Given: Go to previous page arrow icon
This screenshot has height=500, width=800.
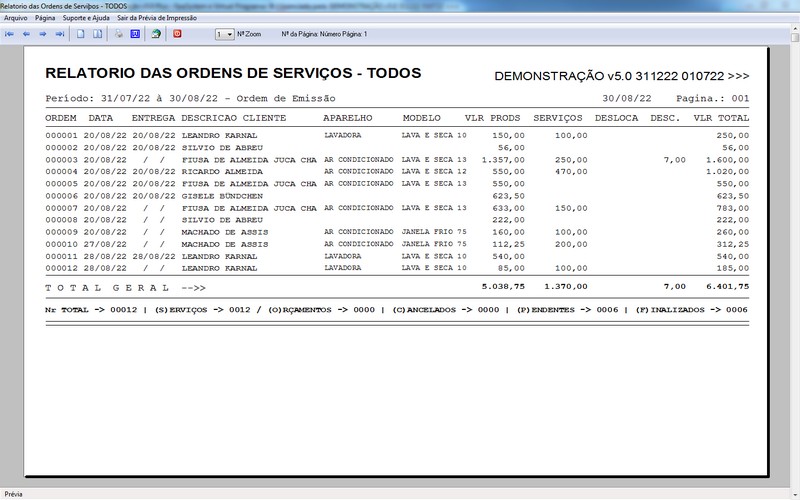Looking at the screenshot, I should 26,34.
